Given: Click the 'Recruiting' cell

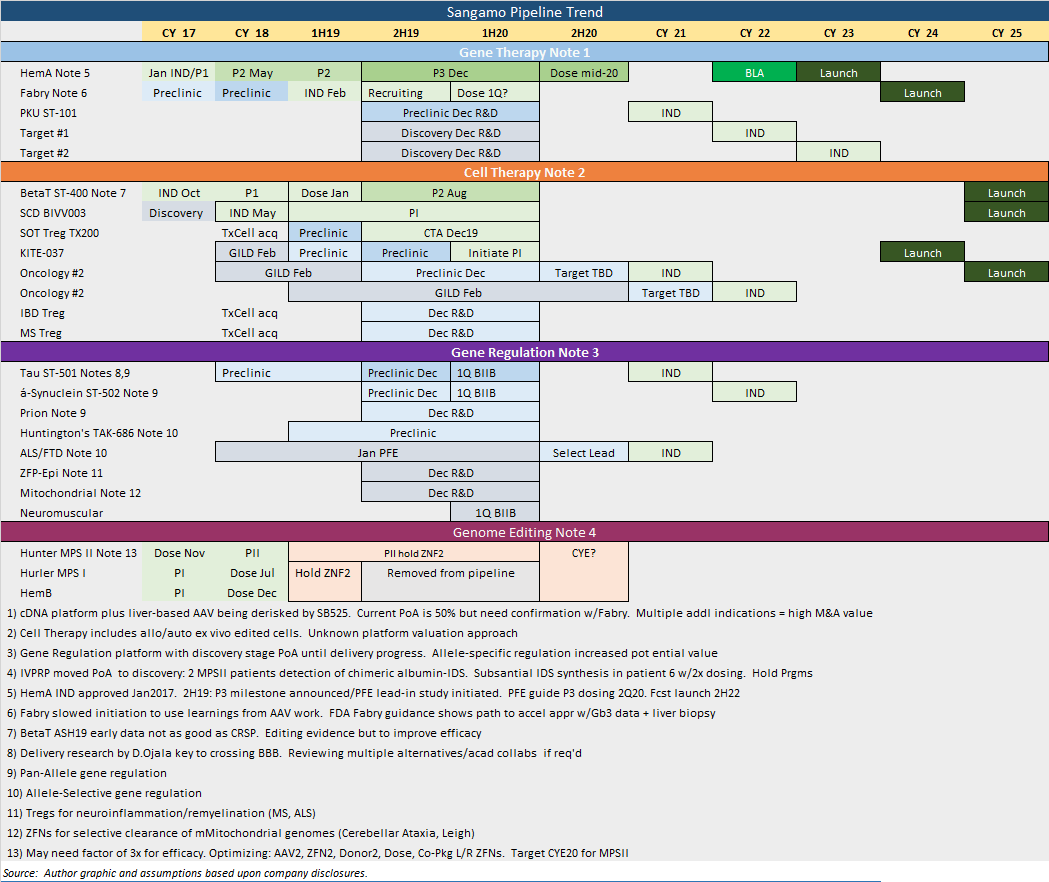Looking at the screenshot, I should tap(406, 93).
